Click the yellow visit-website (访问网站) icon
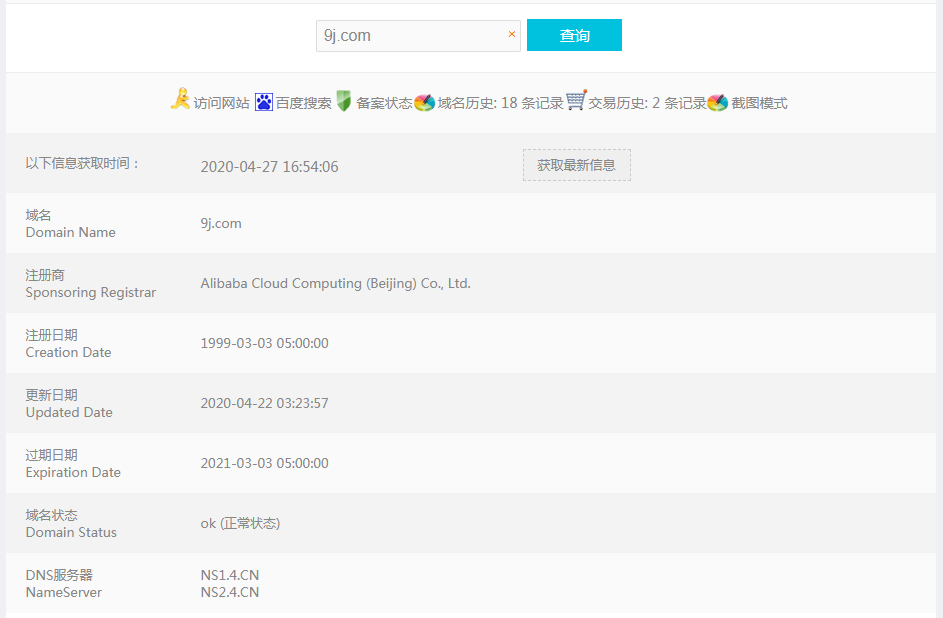The width and height of the screenshot is (943, 618). coord(180,100)
